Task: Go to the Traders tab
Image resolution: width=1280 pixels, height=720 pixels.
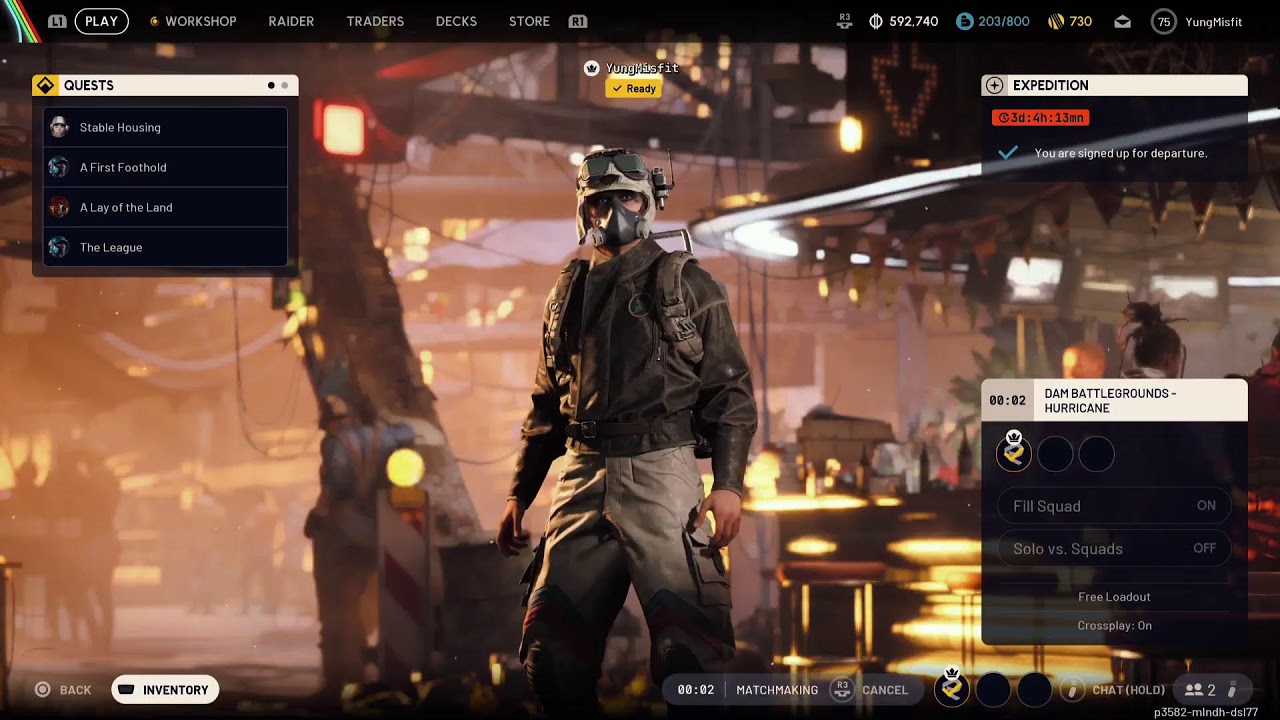Action: 375,21
